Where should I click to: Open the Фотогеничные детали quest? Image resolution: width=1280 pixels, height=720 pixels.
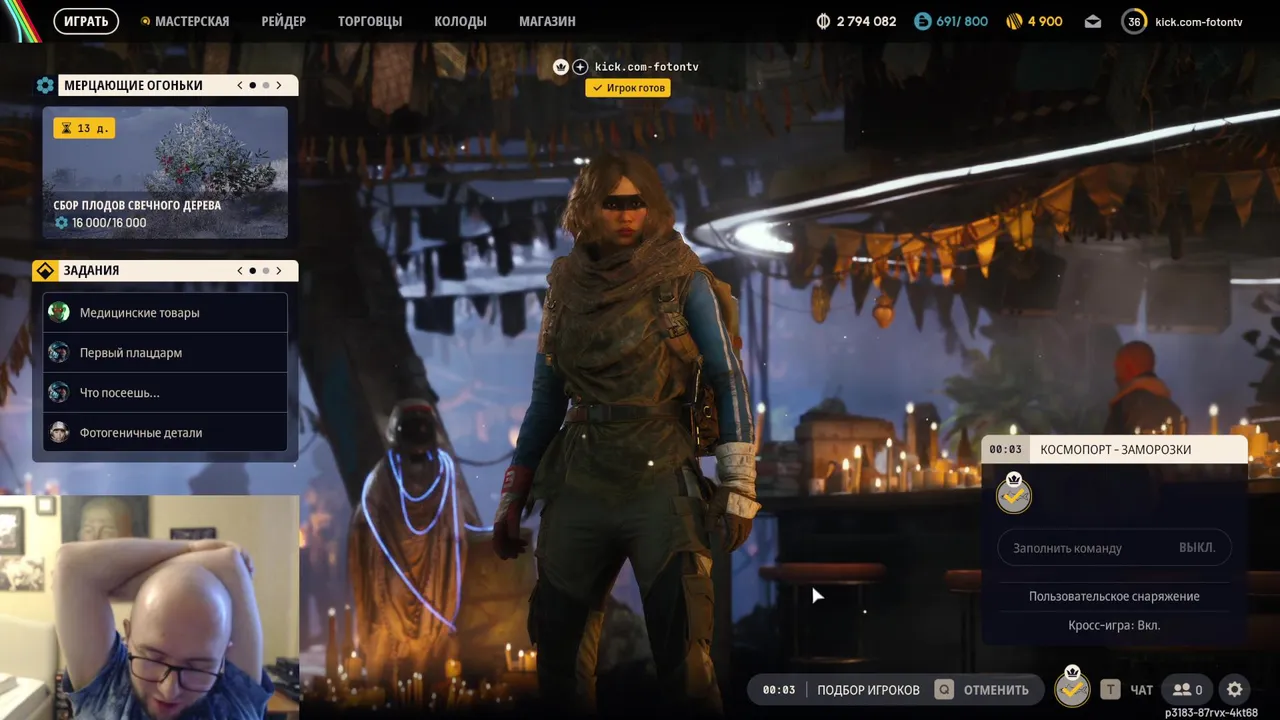click(x=165, y=433)
